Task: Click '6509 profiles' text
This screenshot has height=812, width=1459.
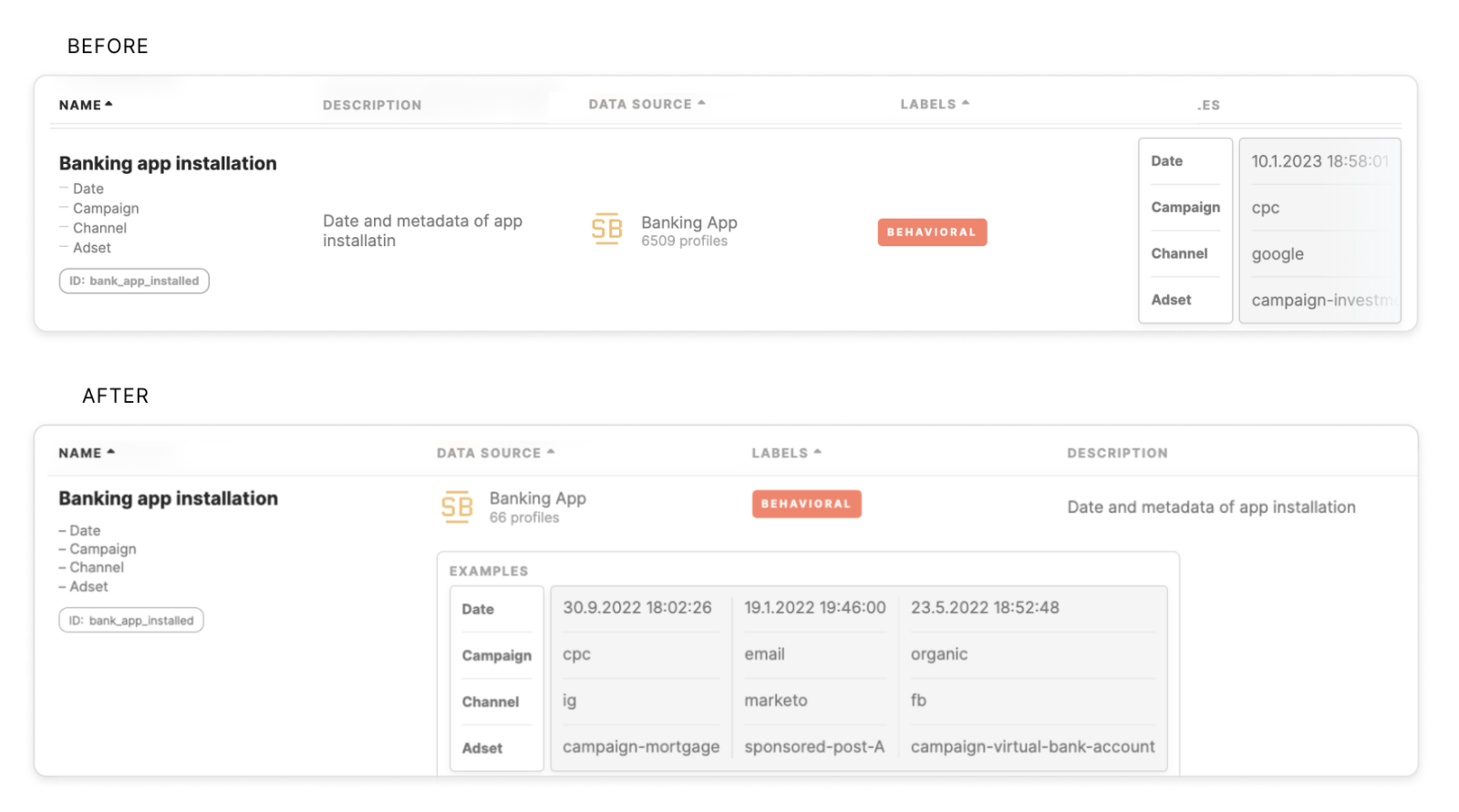Action: point(684,242)
